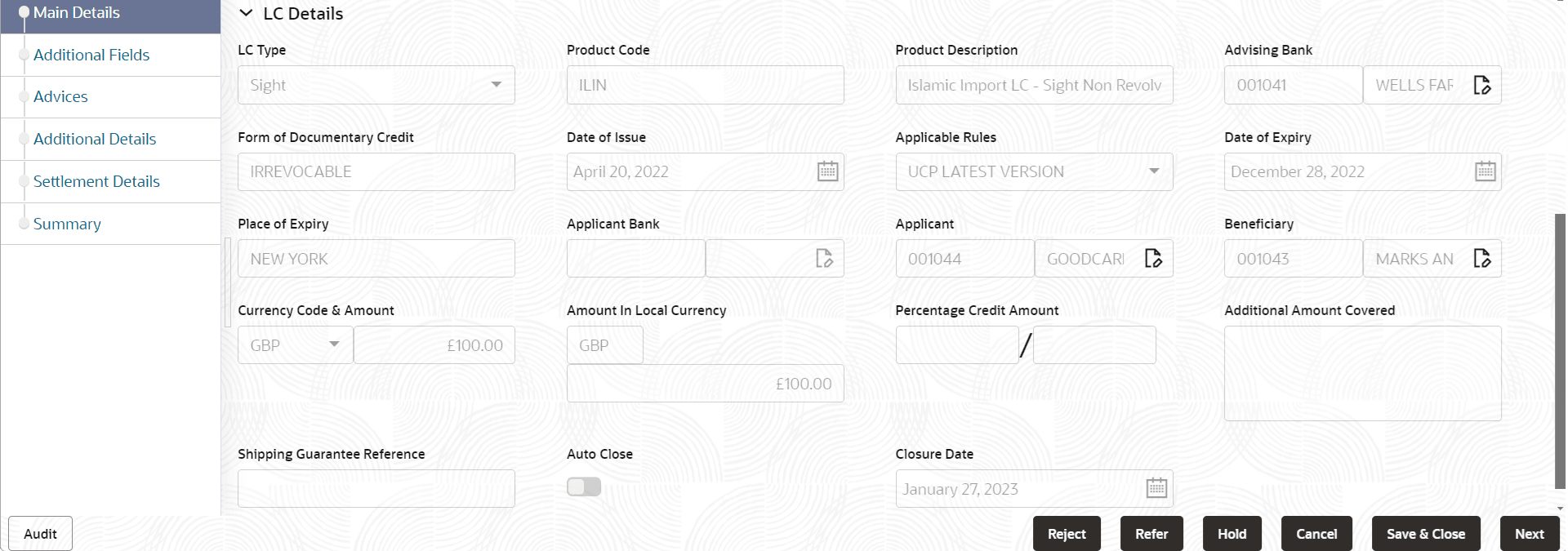
Task: Click the Shipping Guarantee Reference field
Action: [376, 487]
